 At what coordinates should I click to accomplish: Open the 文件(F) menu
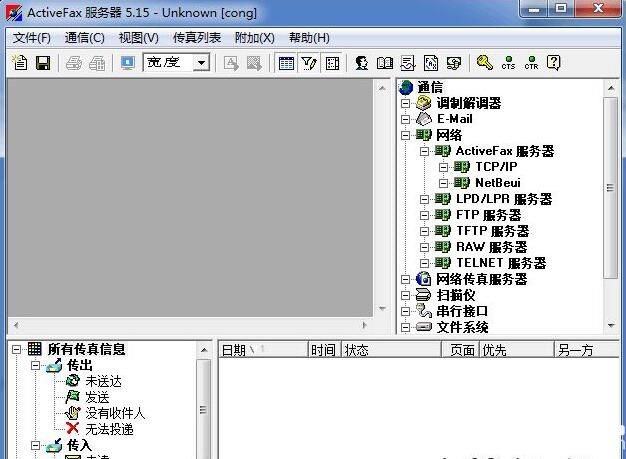(x=32, y=38)
